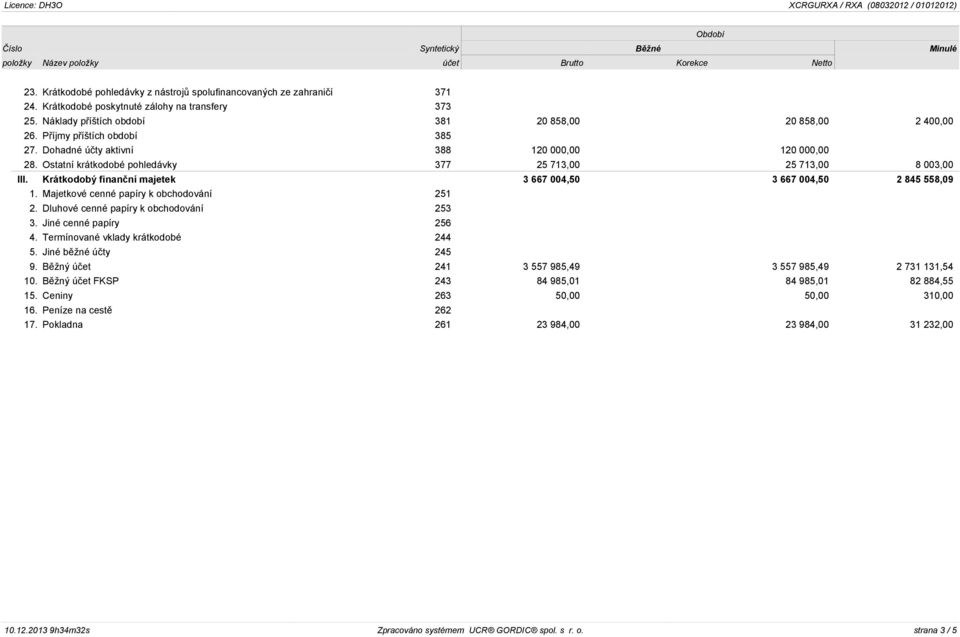Select the 'Náklady příštích období' row label
Screen dimensions: 960x637
(93, 121)
